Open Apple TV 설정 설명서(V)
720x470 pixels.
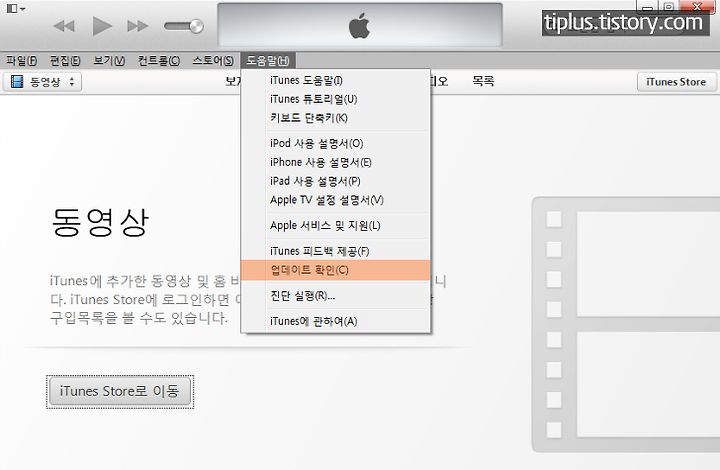336,200
